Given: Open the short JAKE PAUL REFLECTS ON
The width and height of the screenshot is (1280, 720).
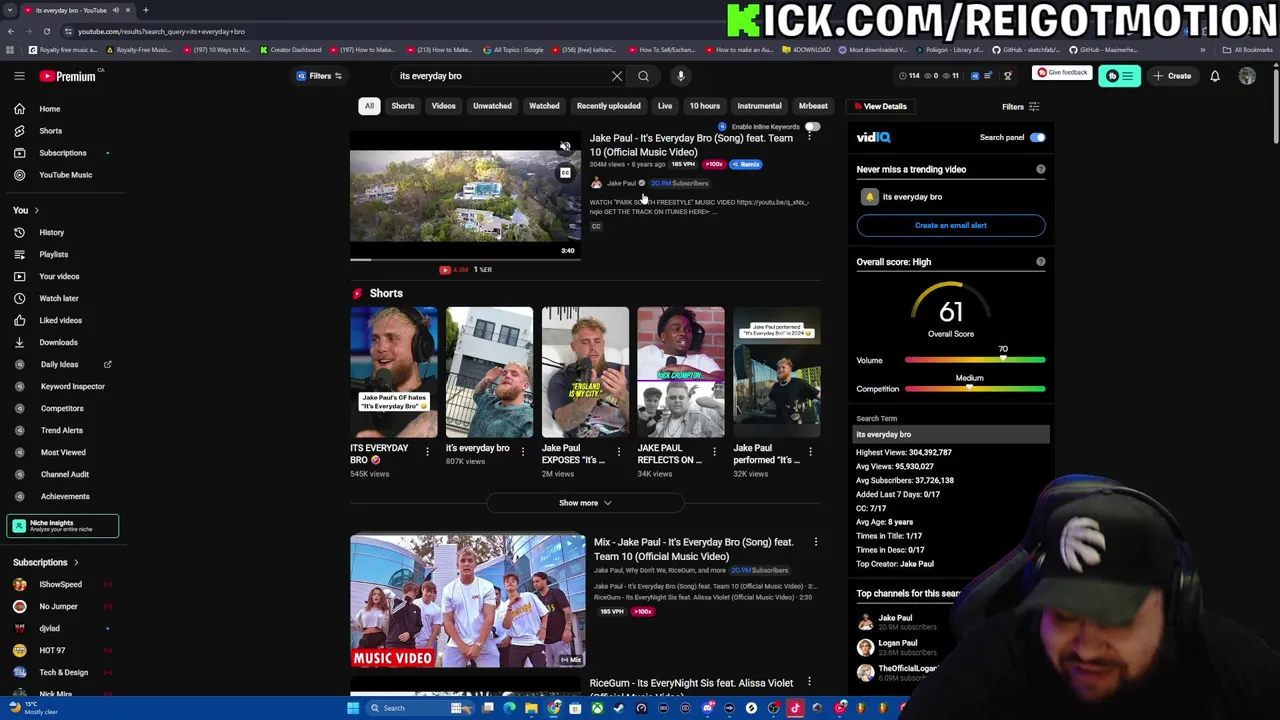Looking at the screenshot, I should [681, 372].
